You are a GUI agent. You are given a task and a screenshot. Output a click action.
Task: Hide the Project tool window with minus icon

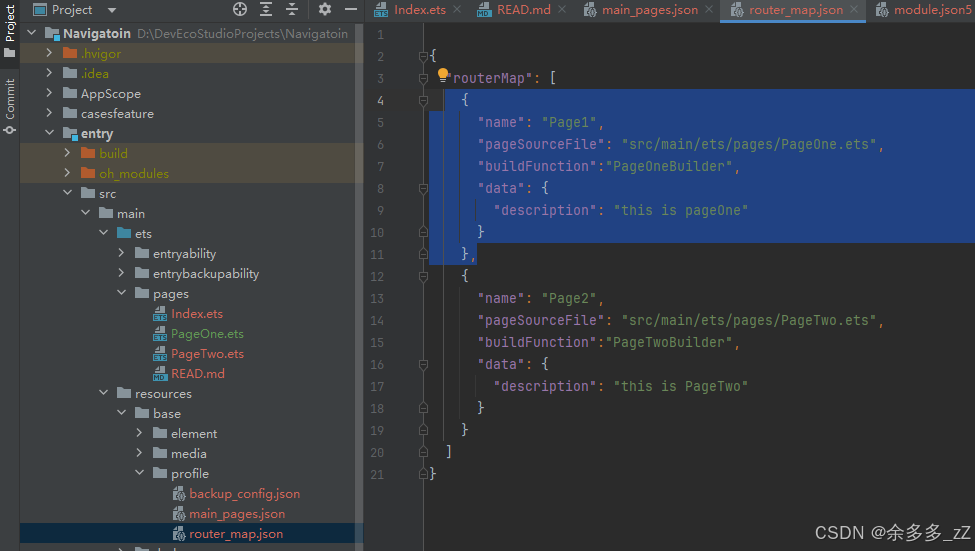click(x=351, y=9)
